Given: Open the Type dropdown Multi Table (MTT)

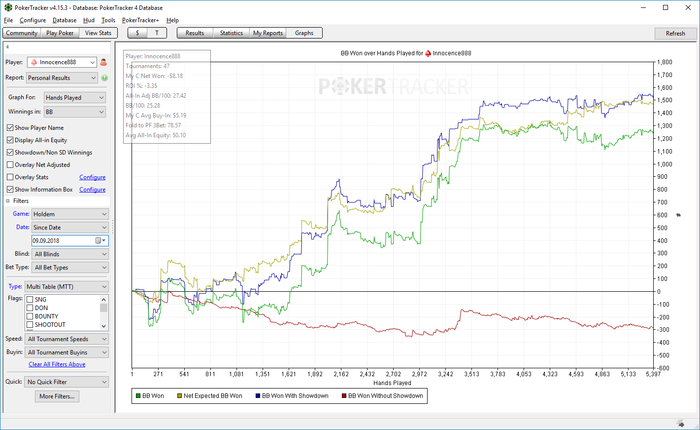Looking at the screenshot, I should [x=67, y=287].
